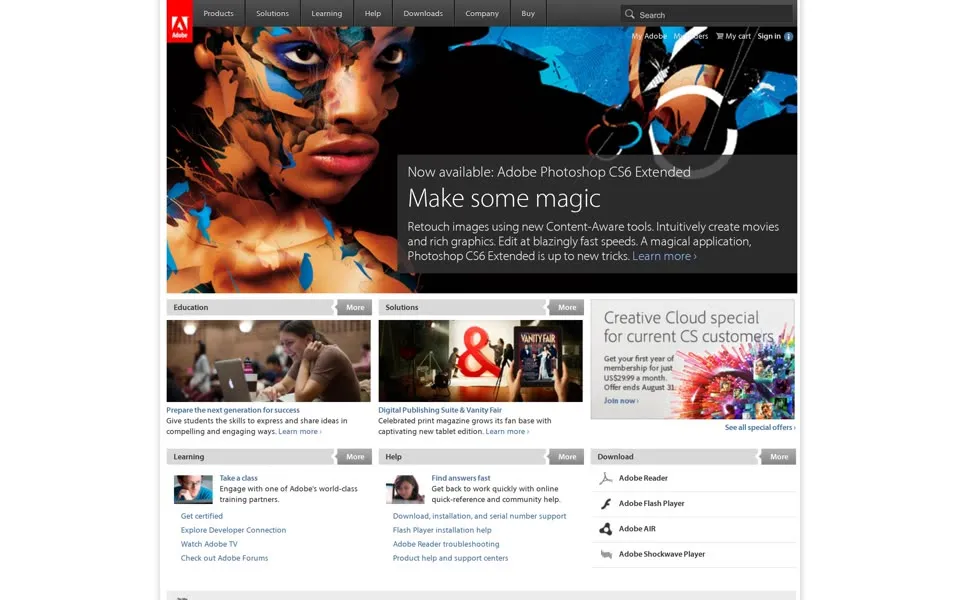Open Download, installation, and serial number support
Viewport: 960px width, 600px height.
(x=479, y=516)
